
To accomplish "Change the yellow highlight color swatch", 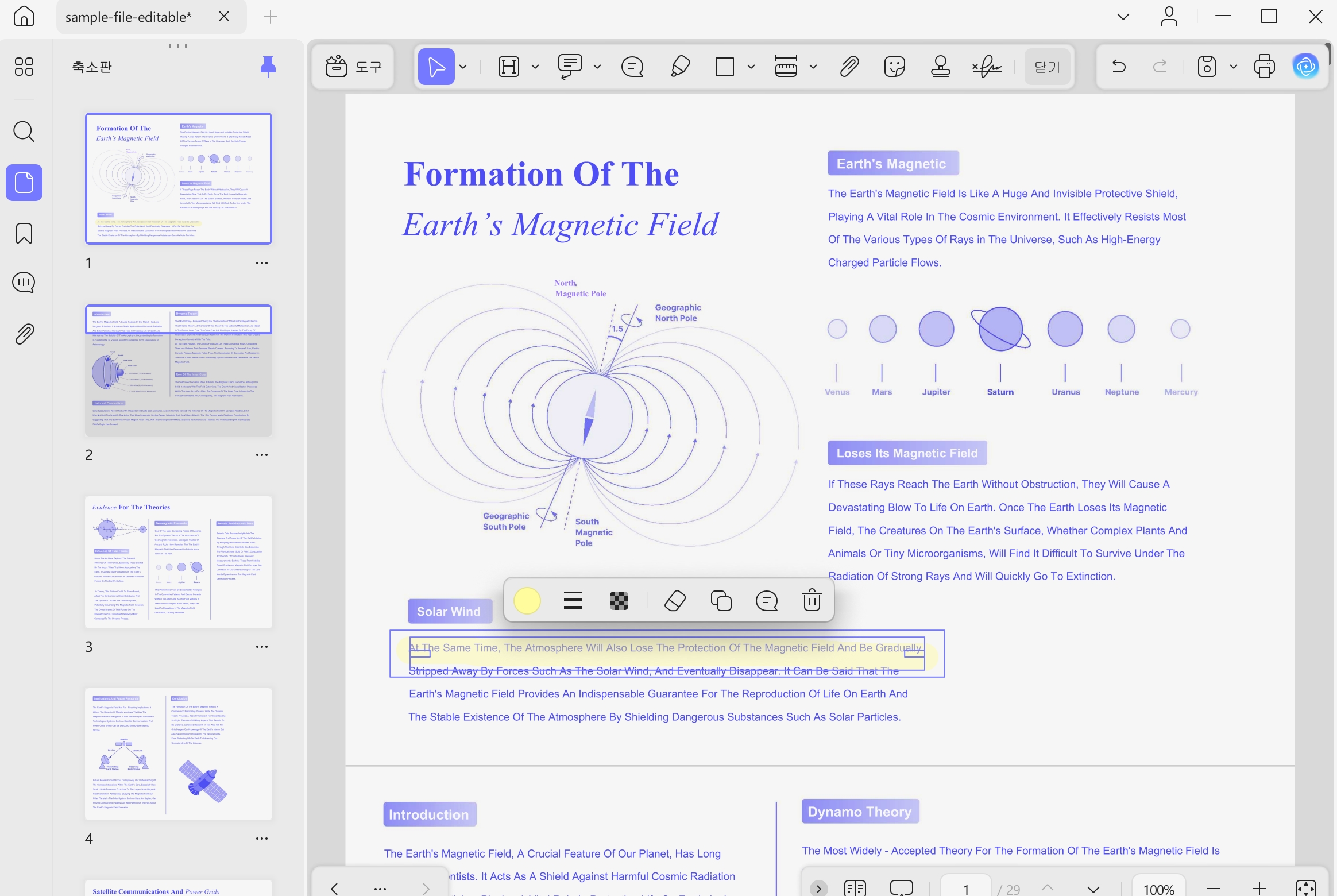I will pyautogui.click(x=527, y=601).
